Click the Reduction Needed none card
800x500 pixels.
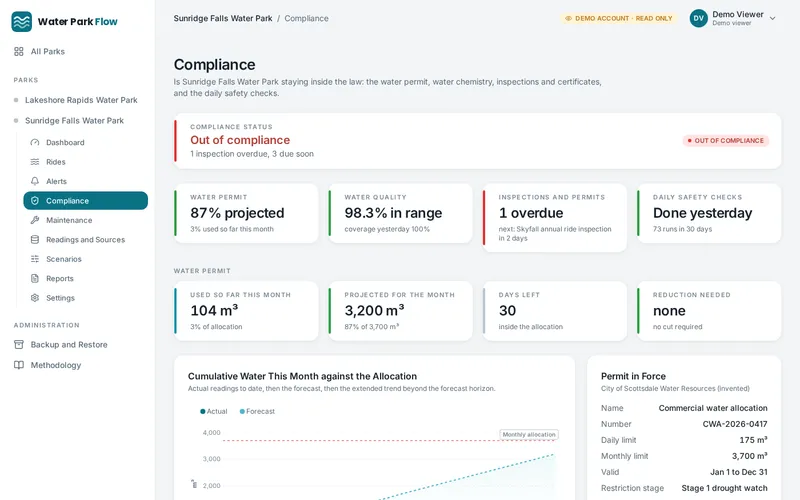pos(709,311)
